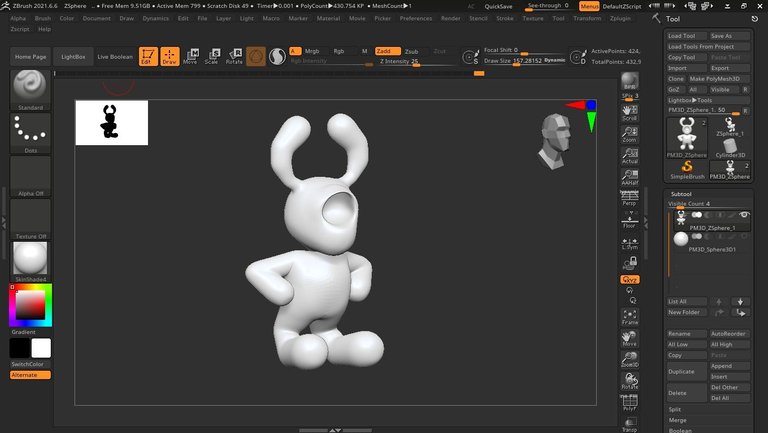This screenshot has height=433, width=768.
Task: Open the Dots stroke selector
Action: coord(30,133)
